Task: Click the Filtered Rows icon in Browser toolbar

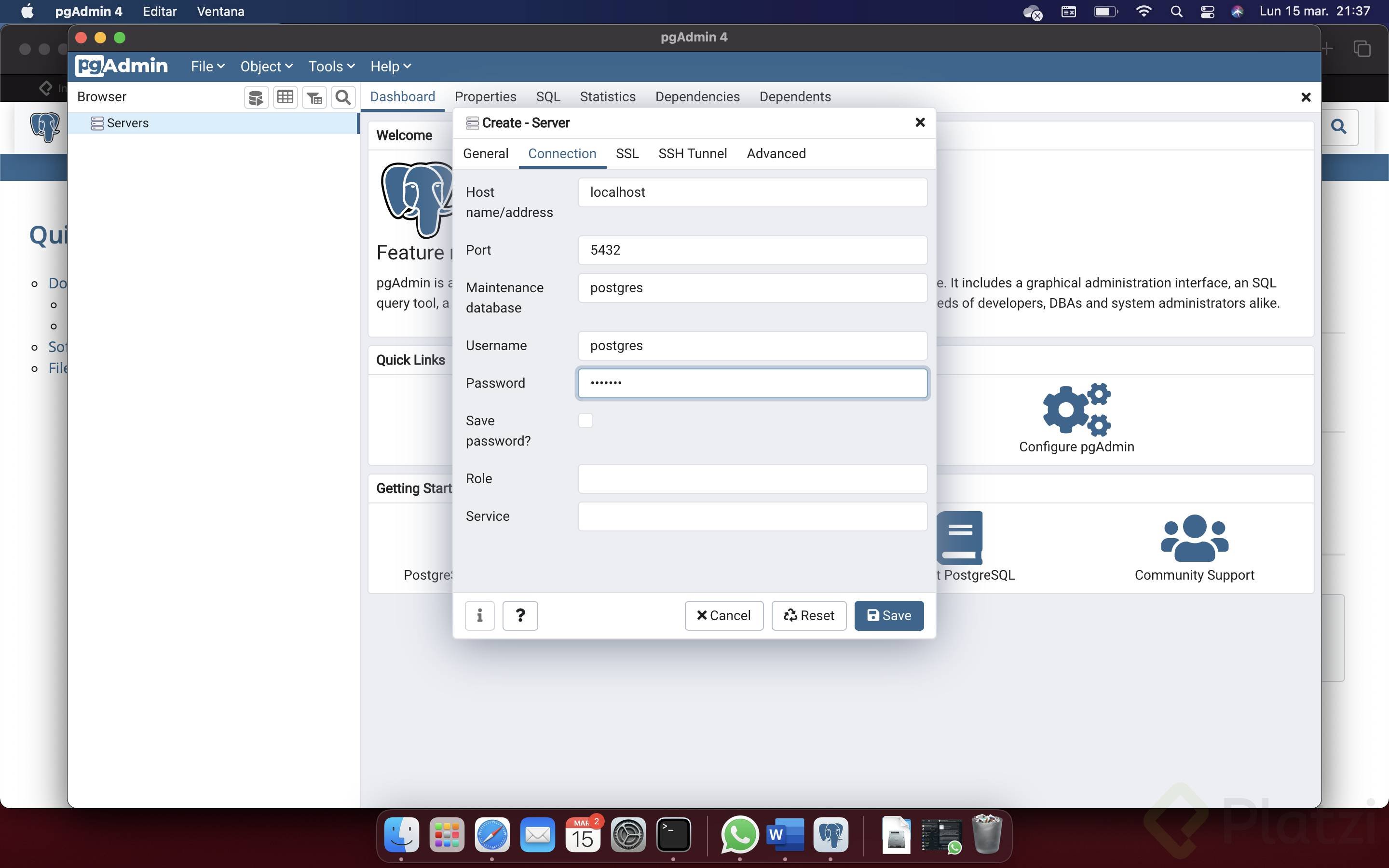Action: coord(314,97)
